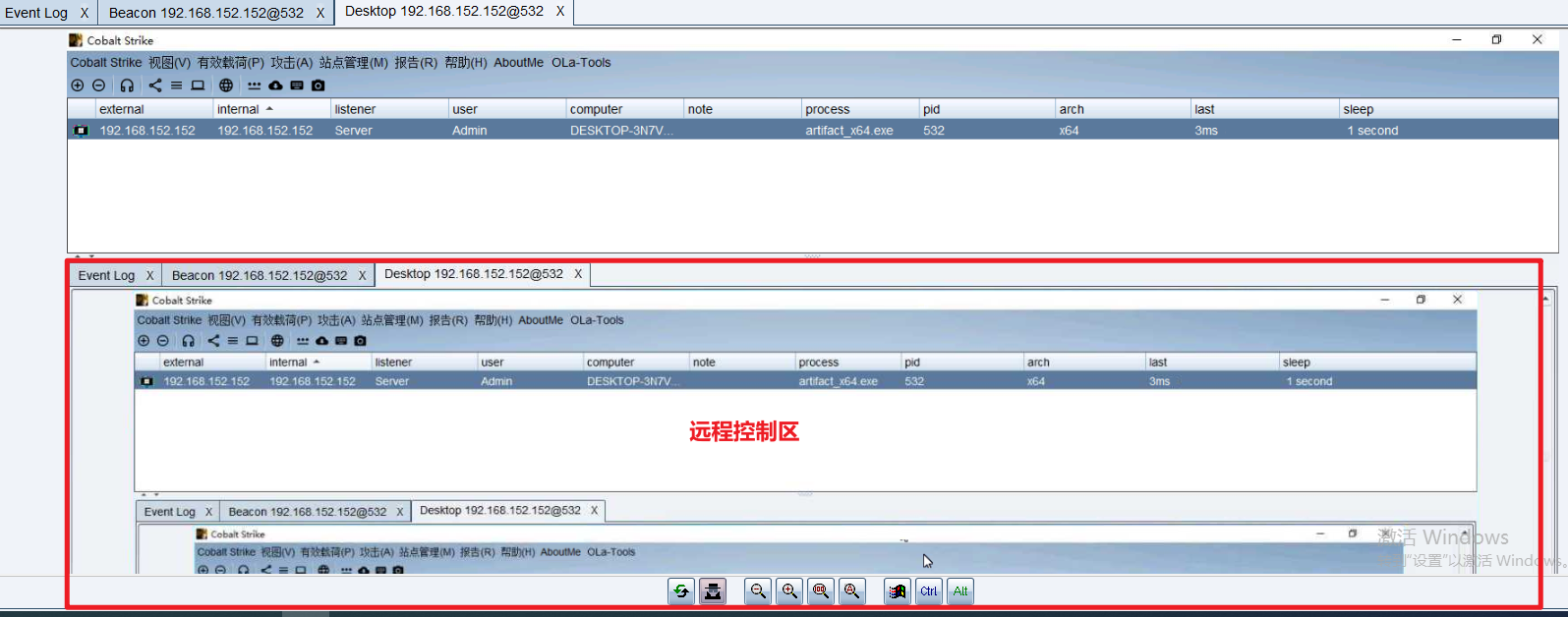
Task: Click the Admin user cell in the main session row
Action: (x=470, y=131)
